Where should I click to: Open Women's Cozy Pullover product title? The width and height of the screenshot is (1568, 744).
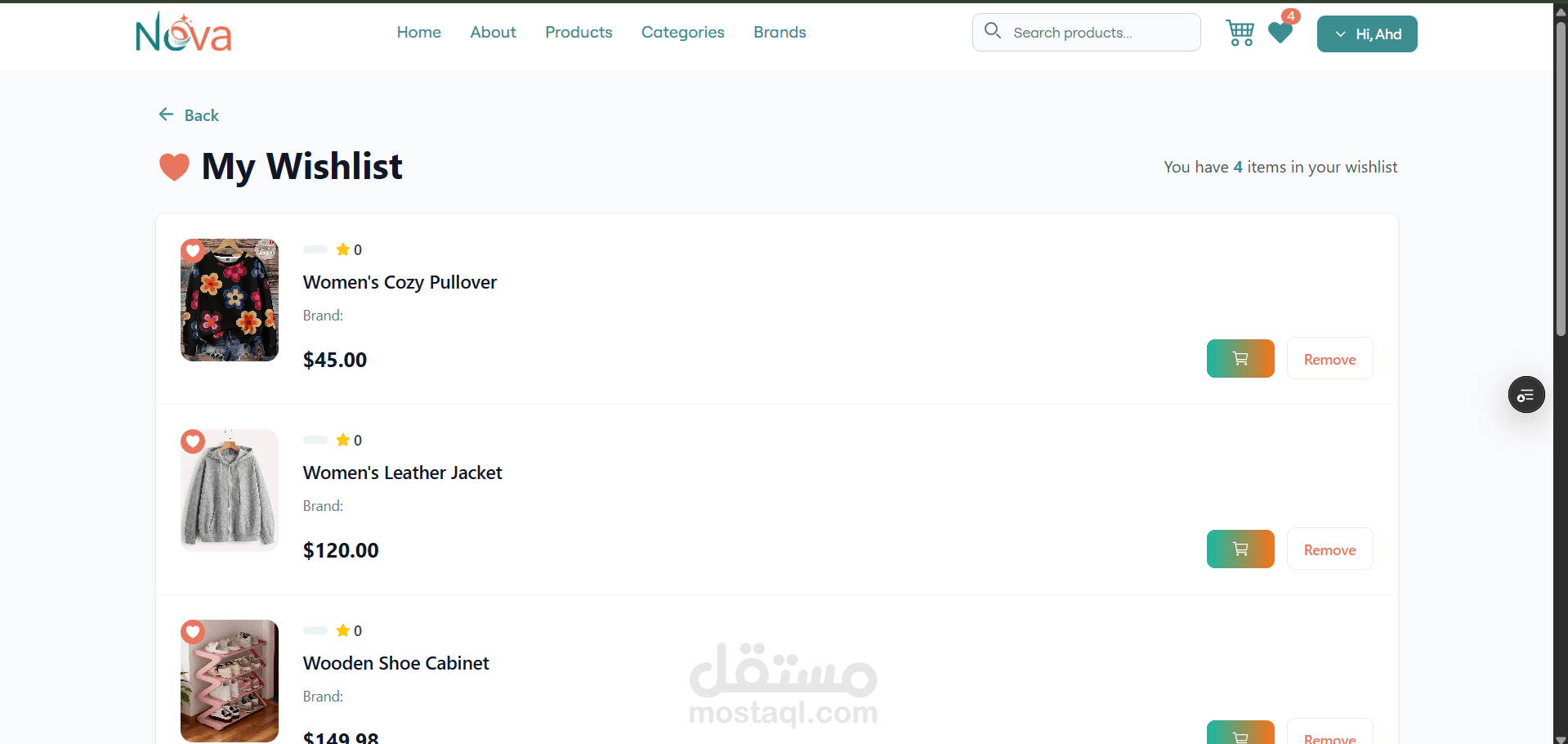point(400,282)
